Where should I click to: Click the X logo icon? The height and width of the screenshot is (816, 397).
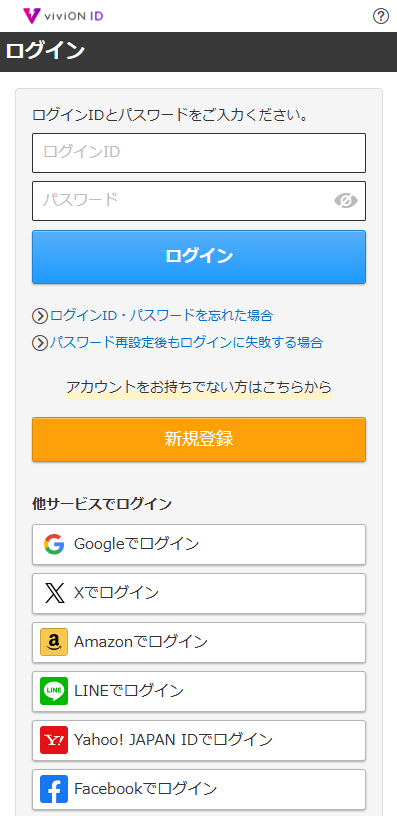click(x=54, y=593)
